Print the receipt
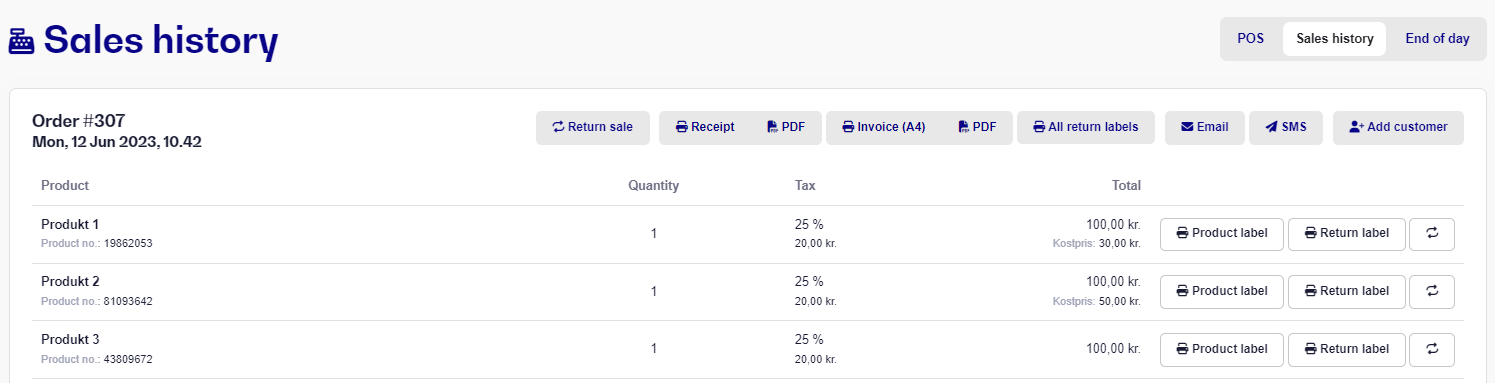The height and width of the screenshot is (383, 1495). click(x=705, y=127)
